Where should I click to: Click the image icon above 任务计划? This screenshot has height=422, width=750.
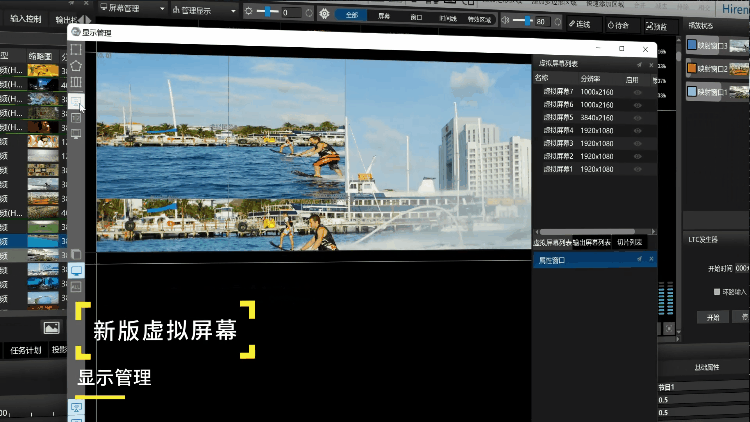(x=51, y=328)
